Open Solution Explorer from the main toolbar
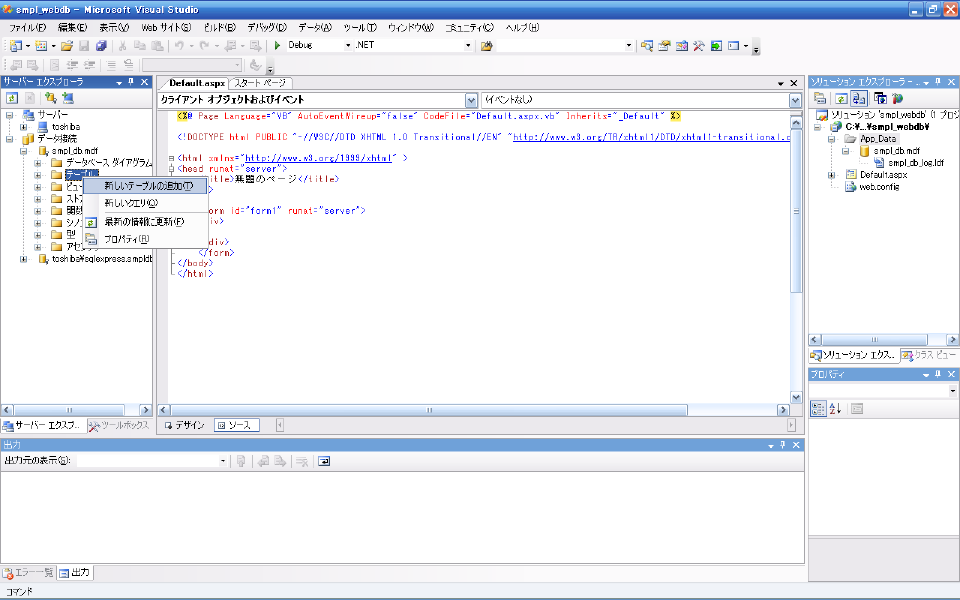This screenshot has width=960, height=600. 647,46
